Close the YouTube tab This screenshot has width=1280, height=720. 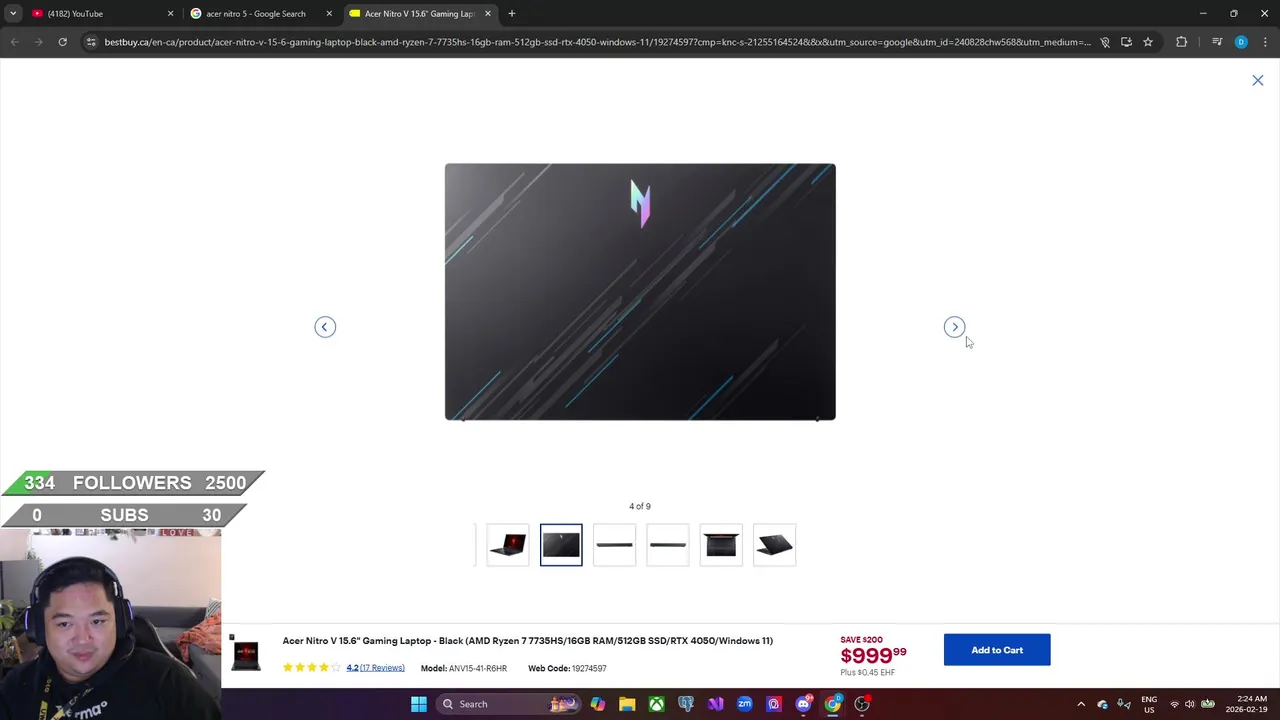170,14
